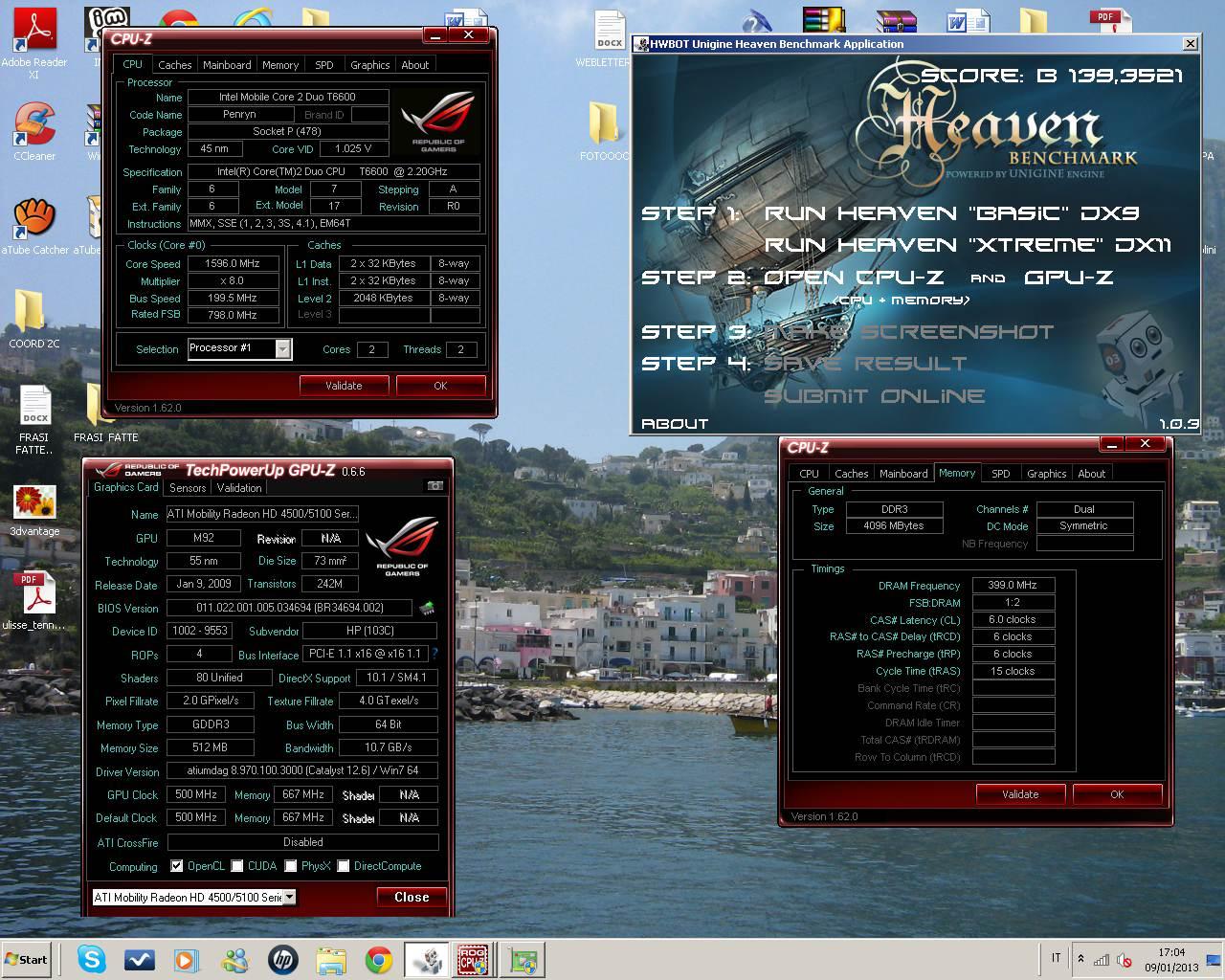This screenshot has height=980, width=1225.
Task: Run Heaven "Basic" DX9 benchmark
Action: pos(951,213)
